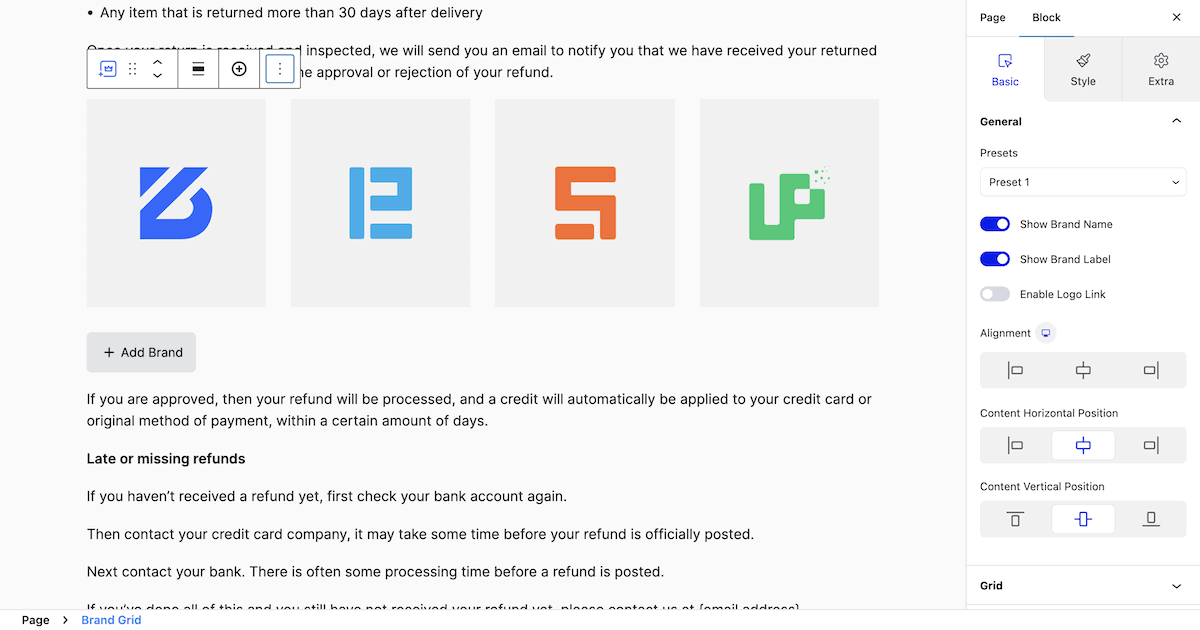This screenshot has height=630, width=1200.
Task: Select the orange S brand logo
Action: click(585, 203)
